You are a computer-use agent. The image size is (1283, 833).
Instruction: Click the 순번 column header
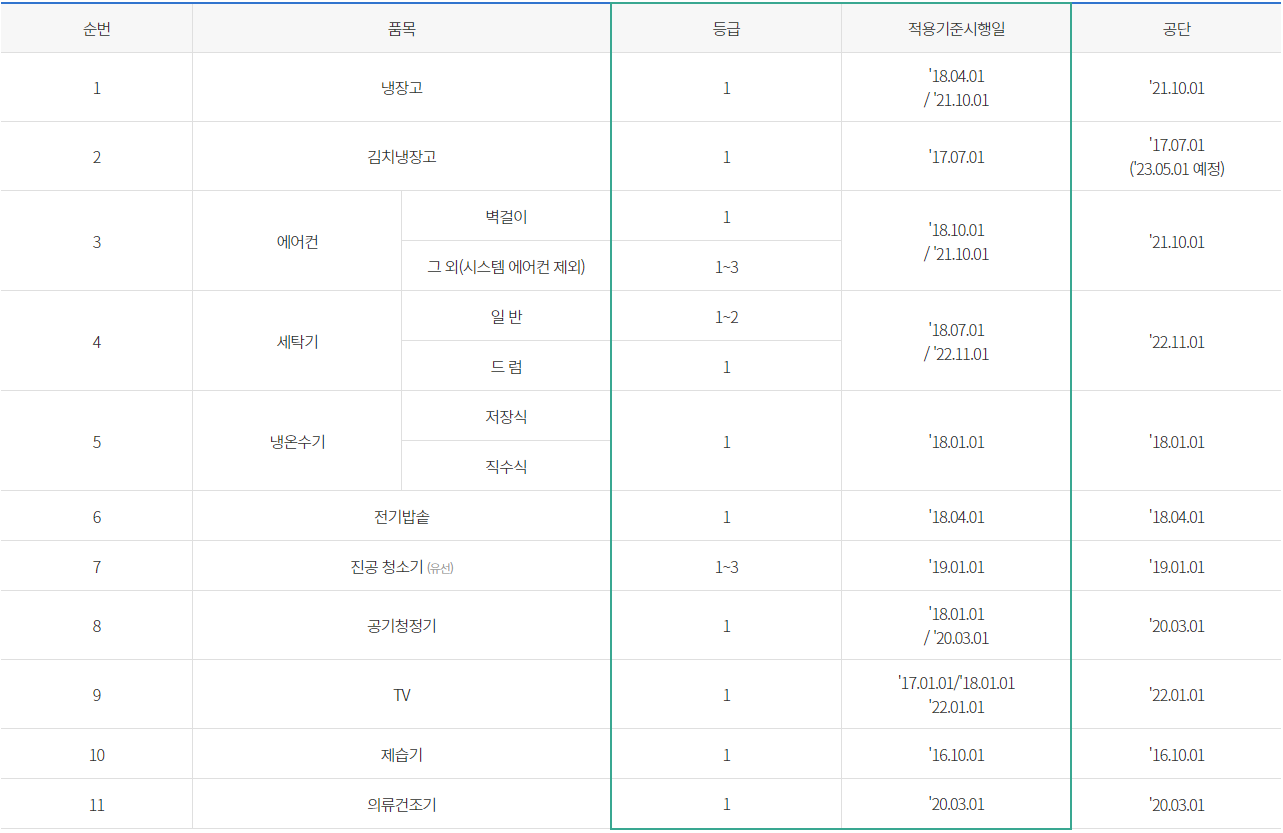tap(96, 28)
